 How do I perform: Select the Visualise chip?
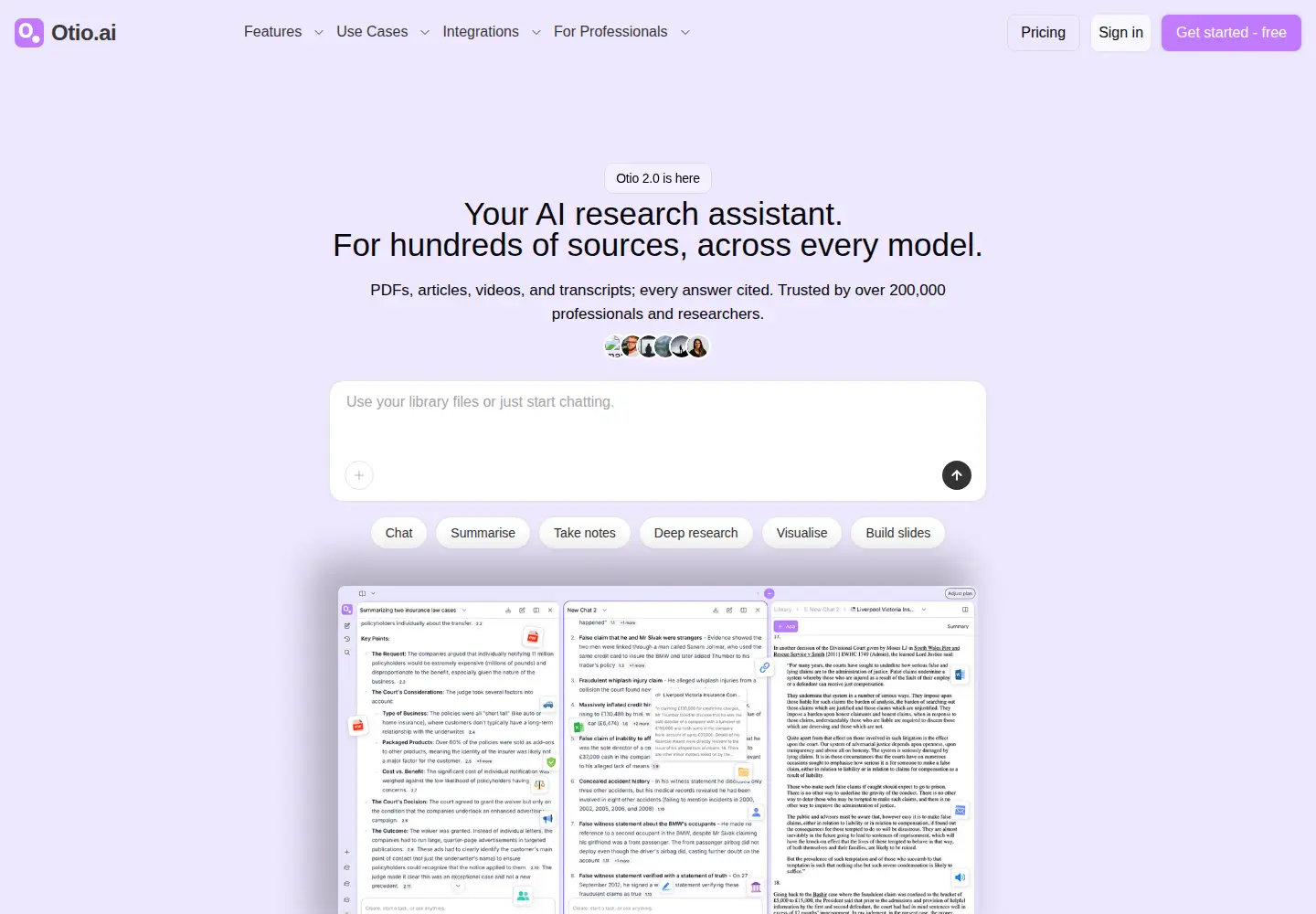coord(801,533)
